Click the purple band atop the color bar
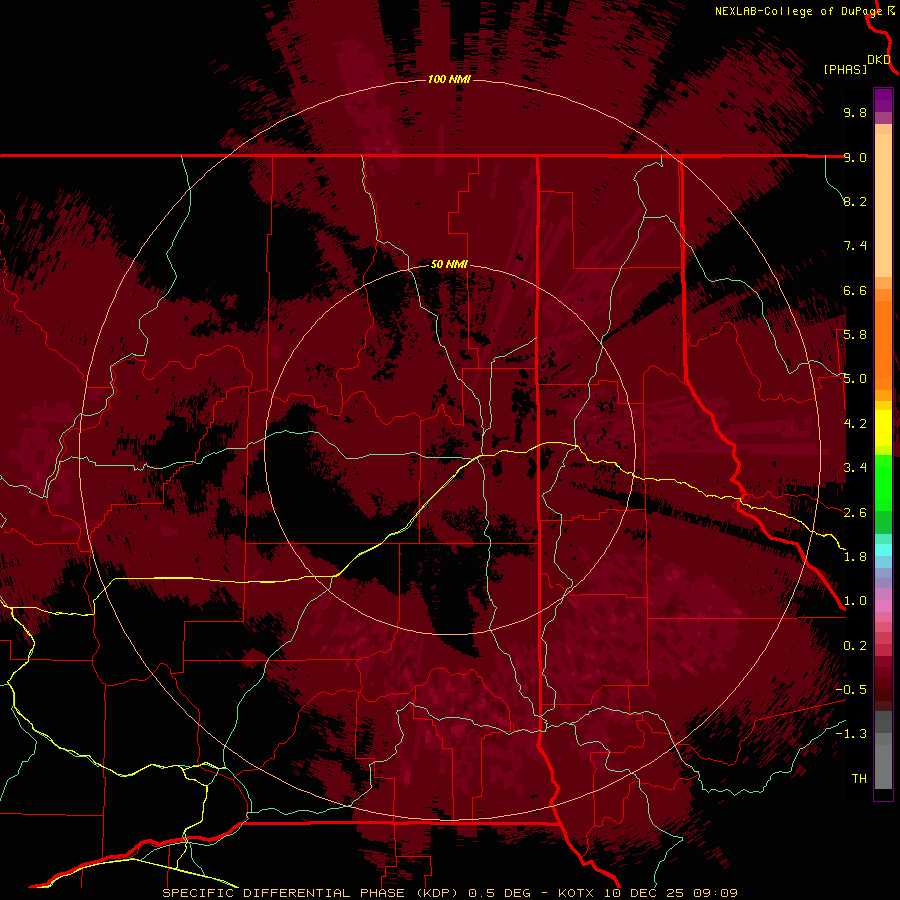The height and width of the screenshot is (900, 900). click(x=883, y=100)
